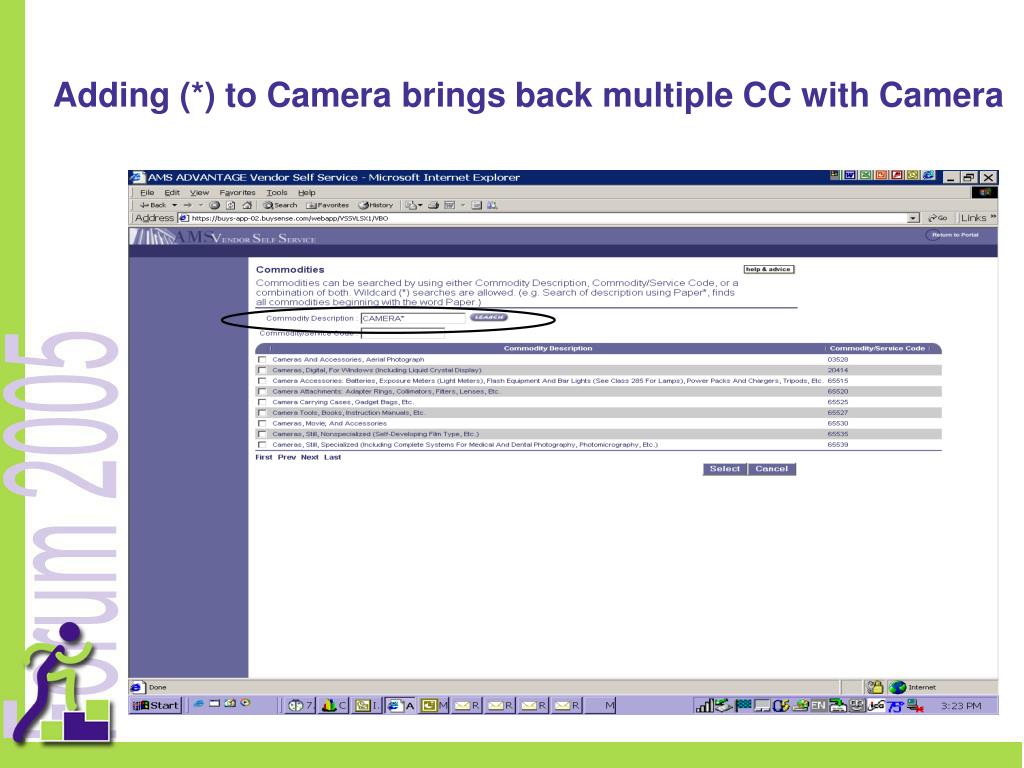Click the Internet Explorer quick launch icon
The image size is (1024, 768).
point(199,703)
